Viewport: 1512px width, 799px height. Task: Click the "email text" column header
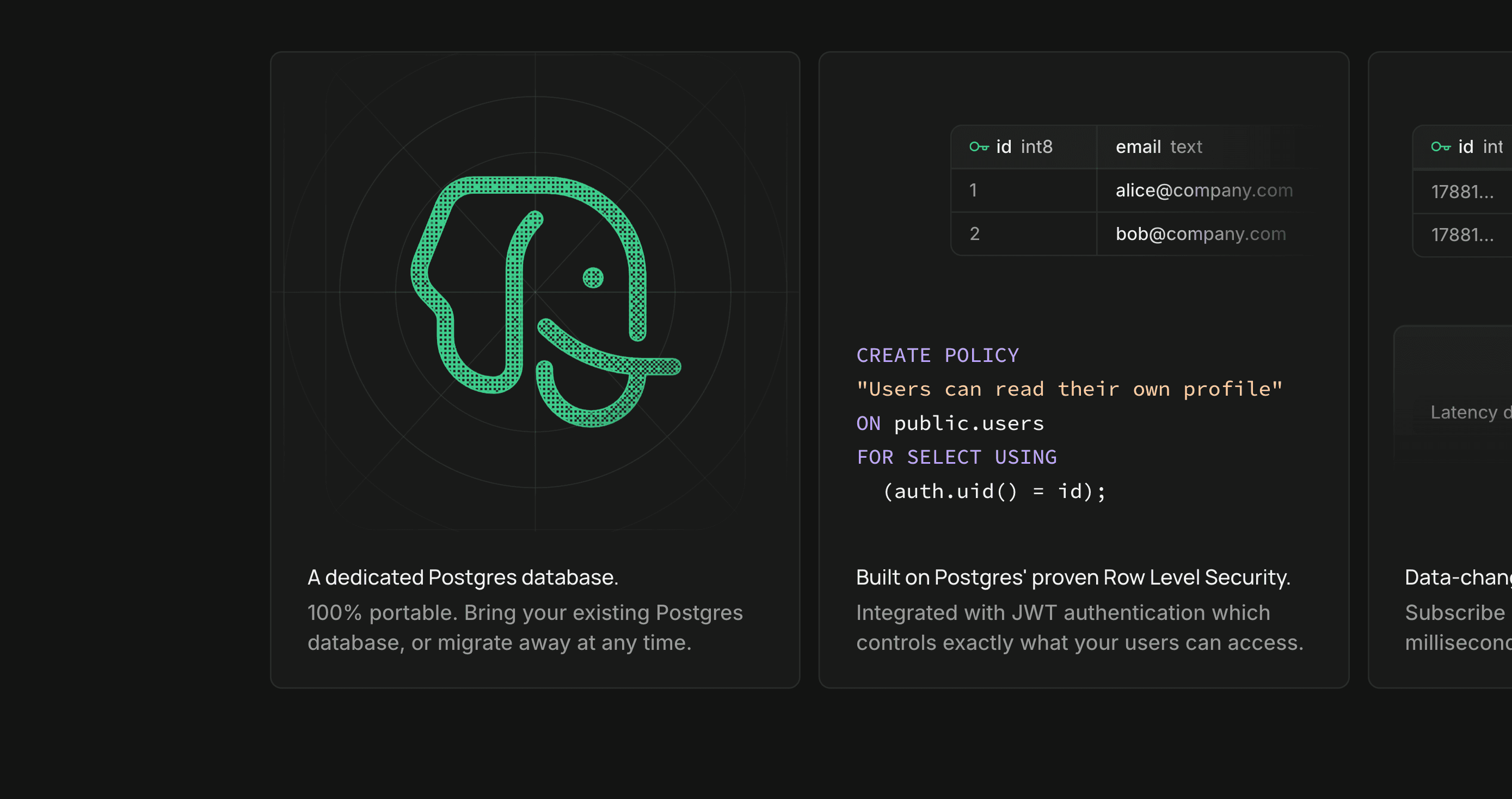(1203, 147)
